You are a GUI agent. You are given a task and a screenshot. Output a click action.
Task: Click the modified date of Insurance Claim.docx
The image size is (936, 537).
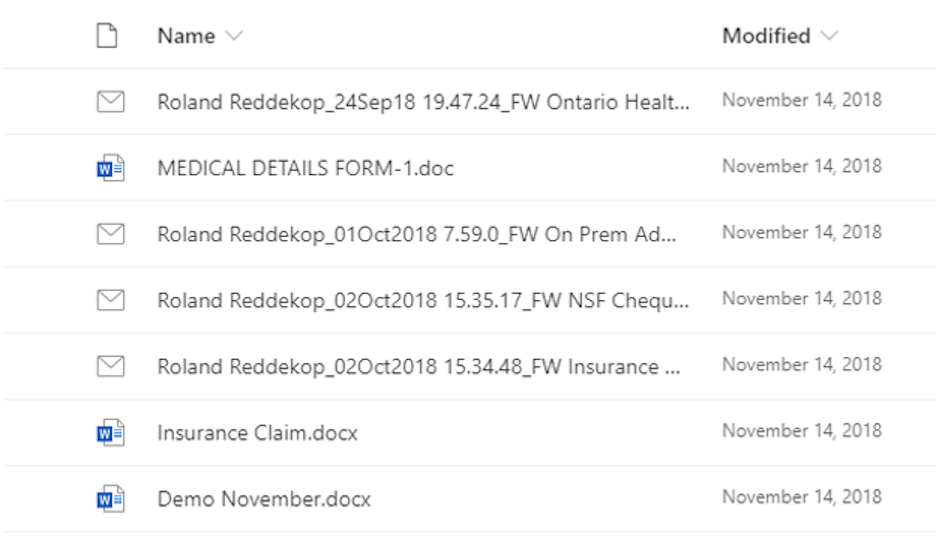[802, 431]
